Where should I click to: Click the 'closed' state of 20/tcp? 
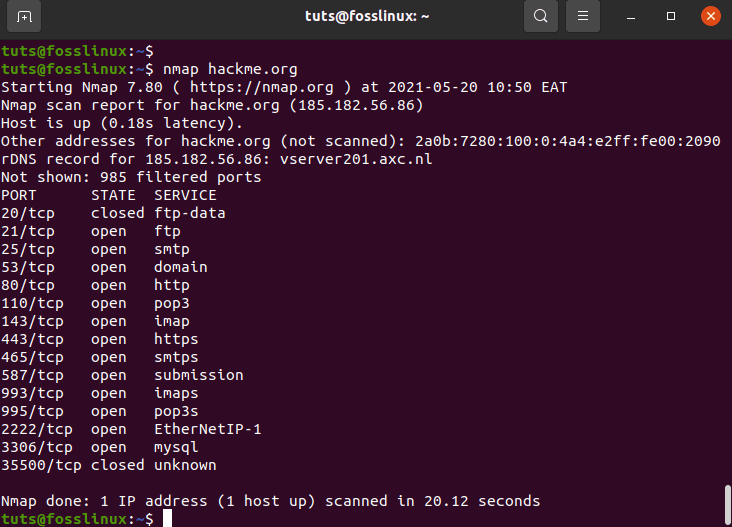[118, 213]
